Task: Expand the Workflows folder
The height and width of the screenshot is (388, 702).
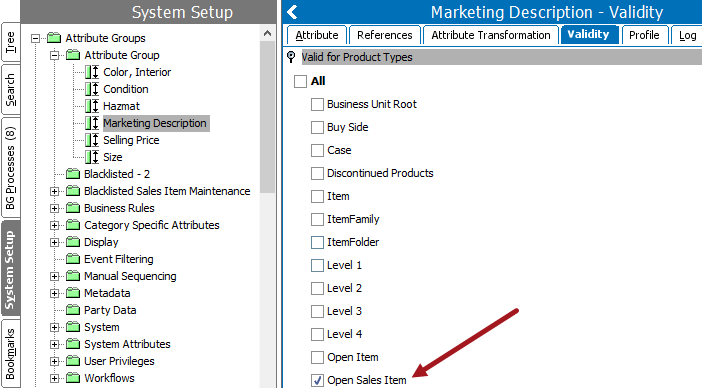Action: tap(54, 378)
